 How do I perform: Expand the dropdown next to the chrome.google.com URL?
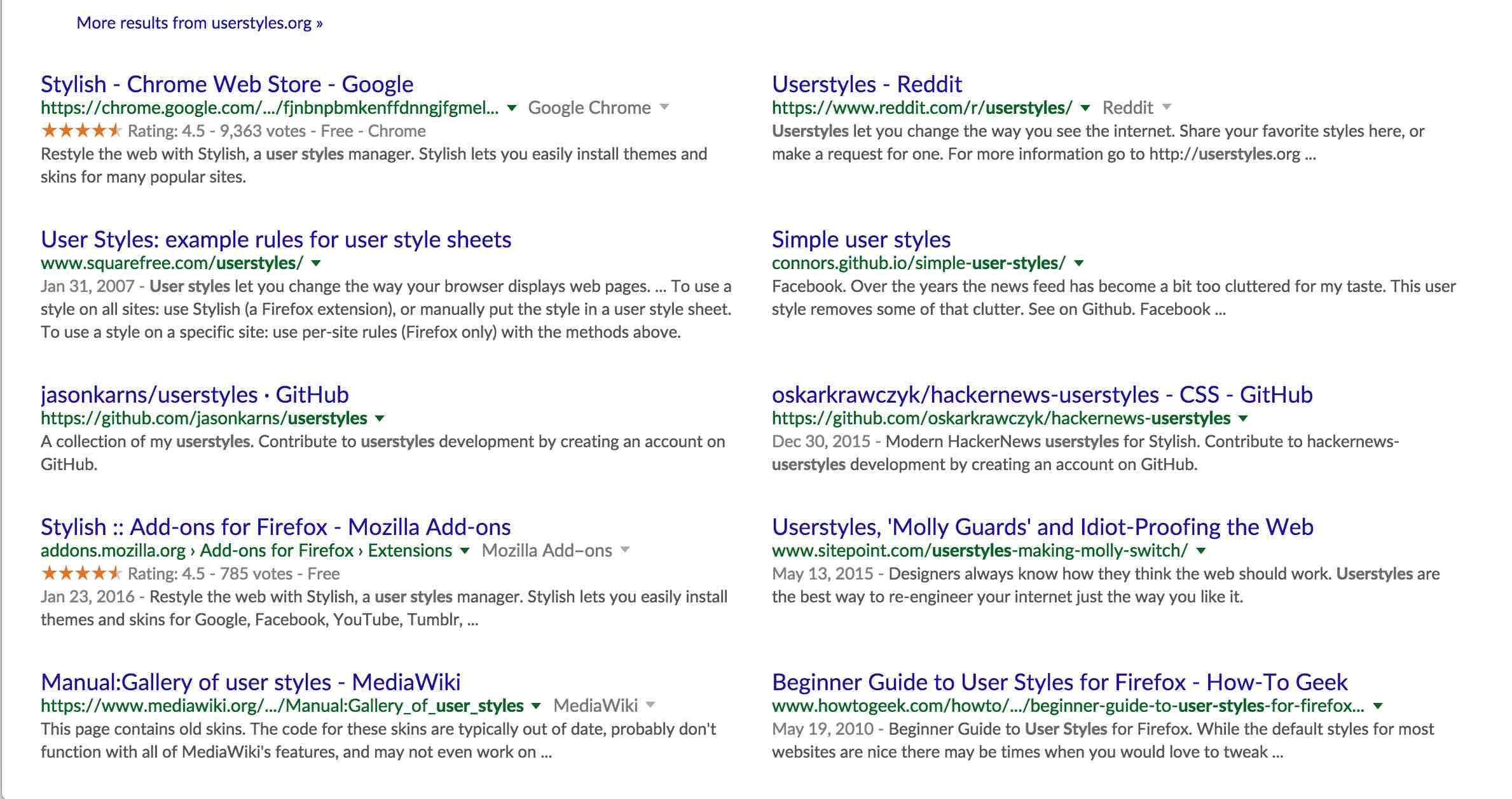point(512,108)
